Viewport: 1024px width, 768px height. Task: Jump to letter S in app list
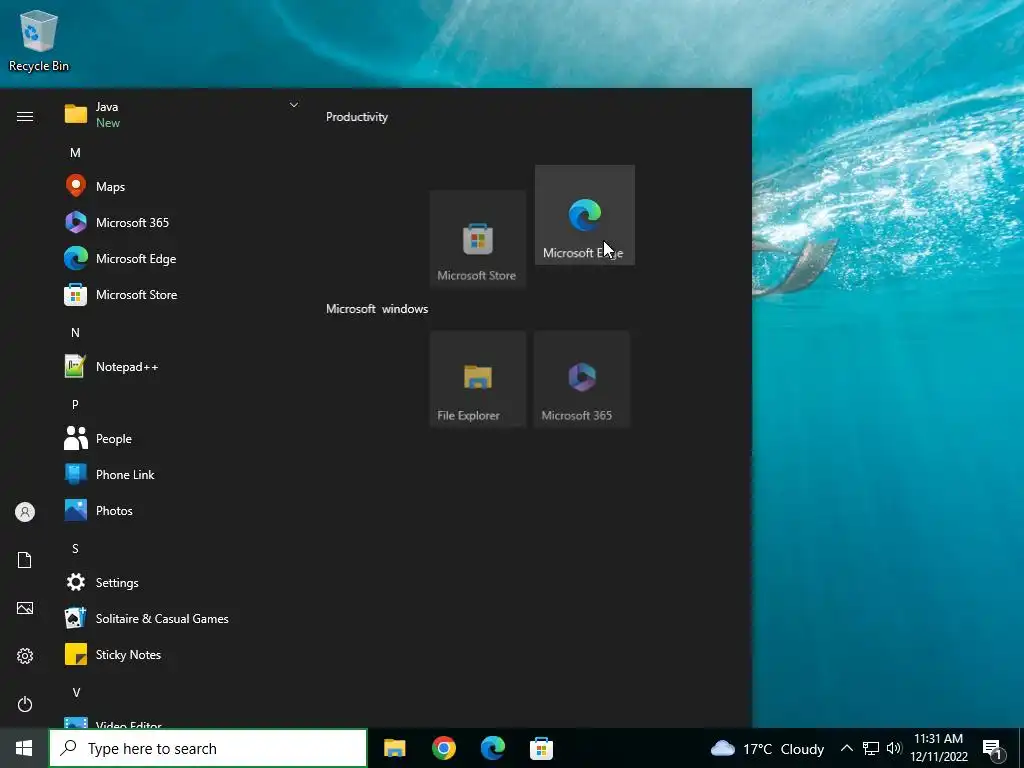coord(75,549)
